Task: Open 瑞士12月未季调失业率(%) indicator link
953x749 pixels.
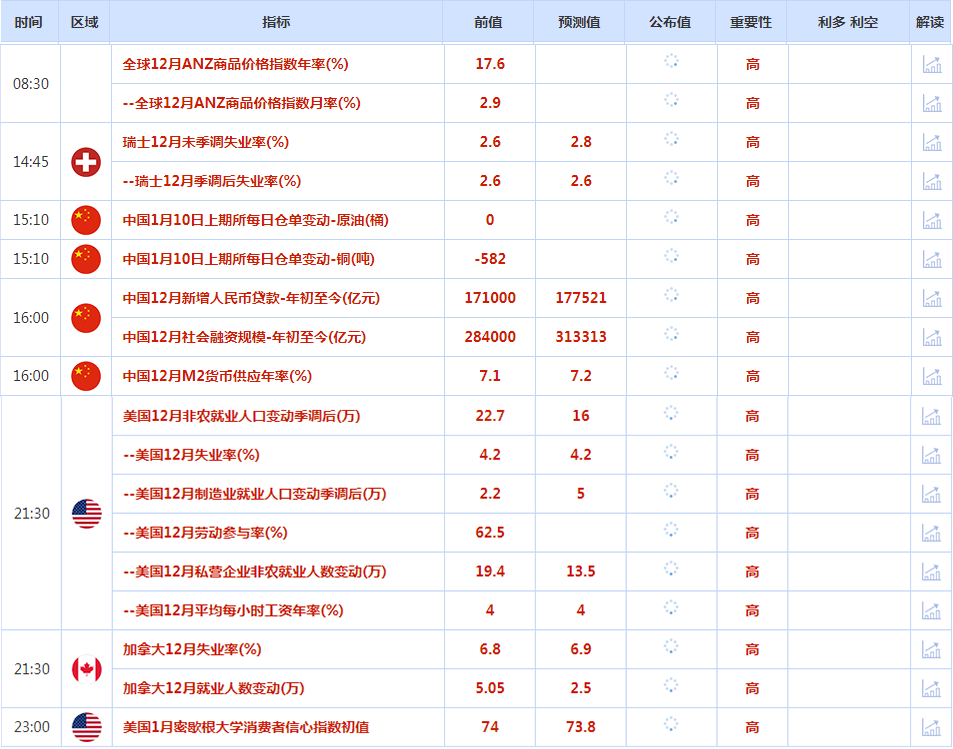Action: (206, 142)
